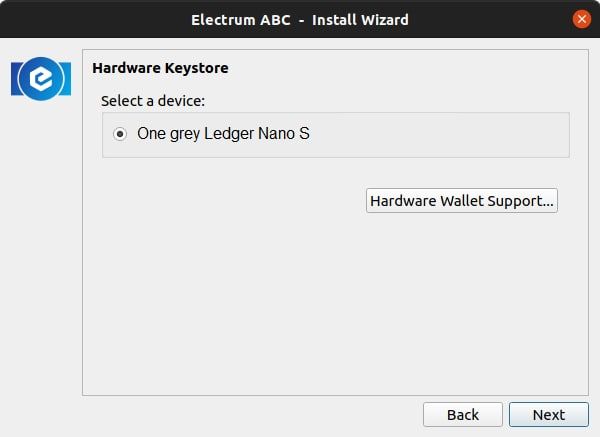Select the Ledger Nano S radio button
600x437 pixels.
tap(121, 134)
